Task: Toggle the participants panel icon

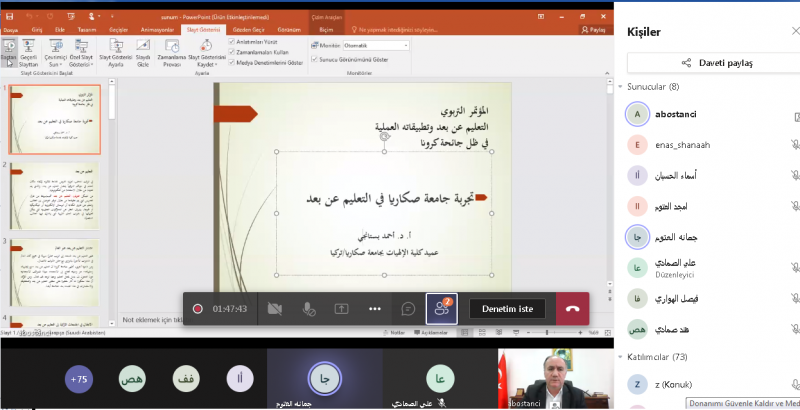Action: 441,309
